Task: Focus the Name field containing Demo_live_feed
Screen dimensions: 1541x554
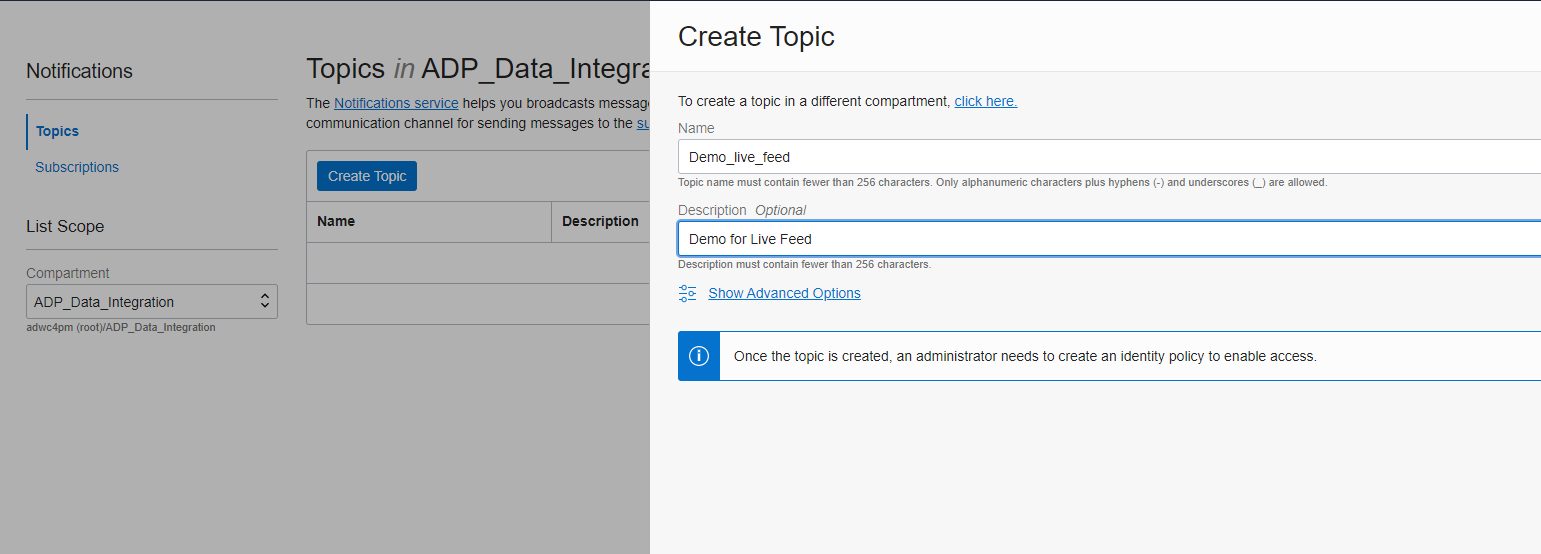Action: coord(1100,157)
